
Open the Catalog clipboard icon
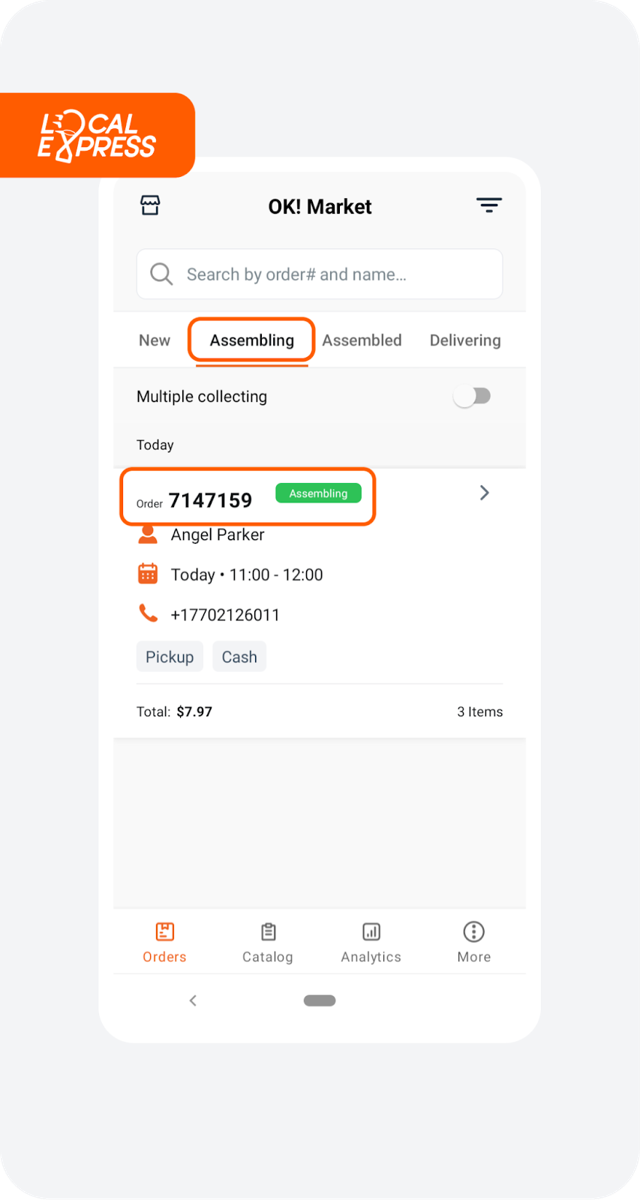click(268, 932)
